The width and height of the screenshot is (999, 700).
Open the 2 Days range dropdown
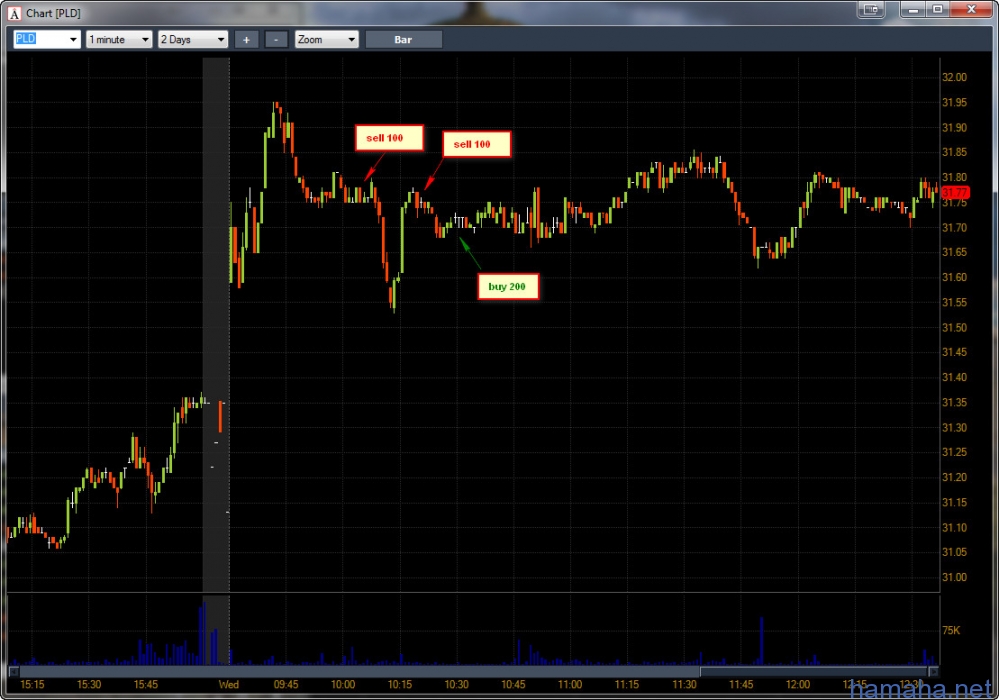(221, 40)
